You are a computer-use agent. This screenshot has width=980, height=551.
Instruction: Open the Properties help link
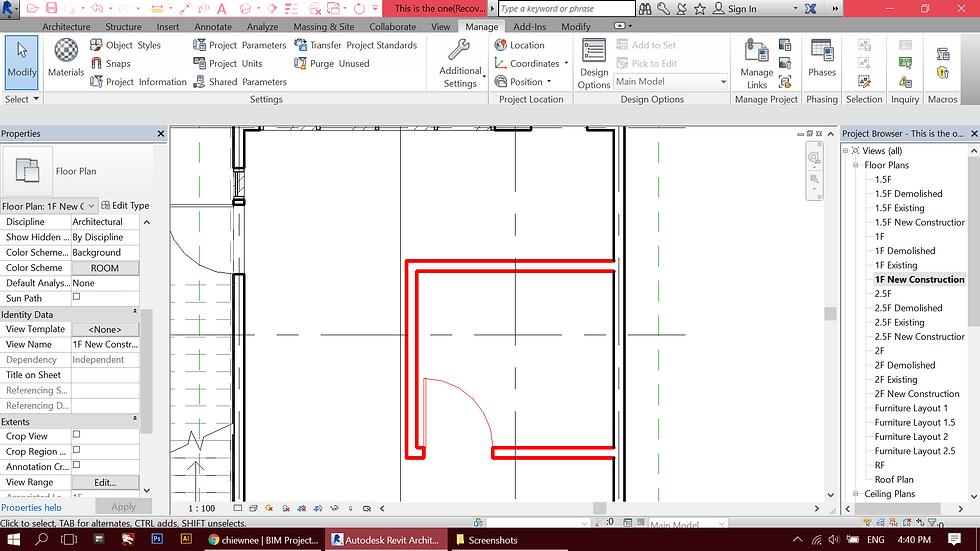(31, 507)
